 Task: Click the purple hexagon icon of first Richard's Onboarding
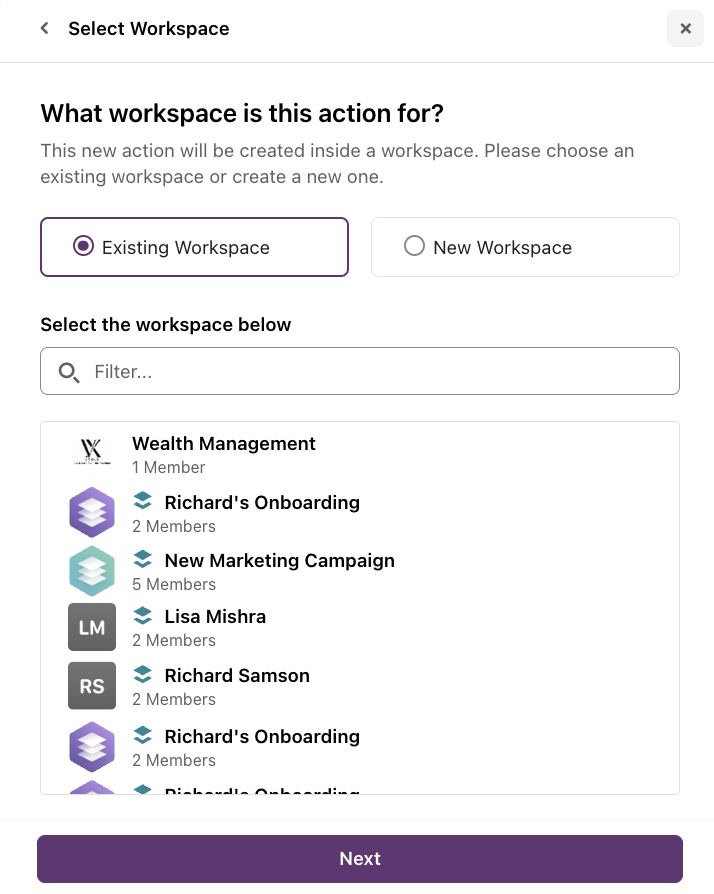click(x=92, y=512)
